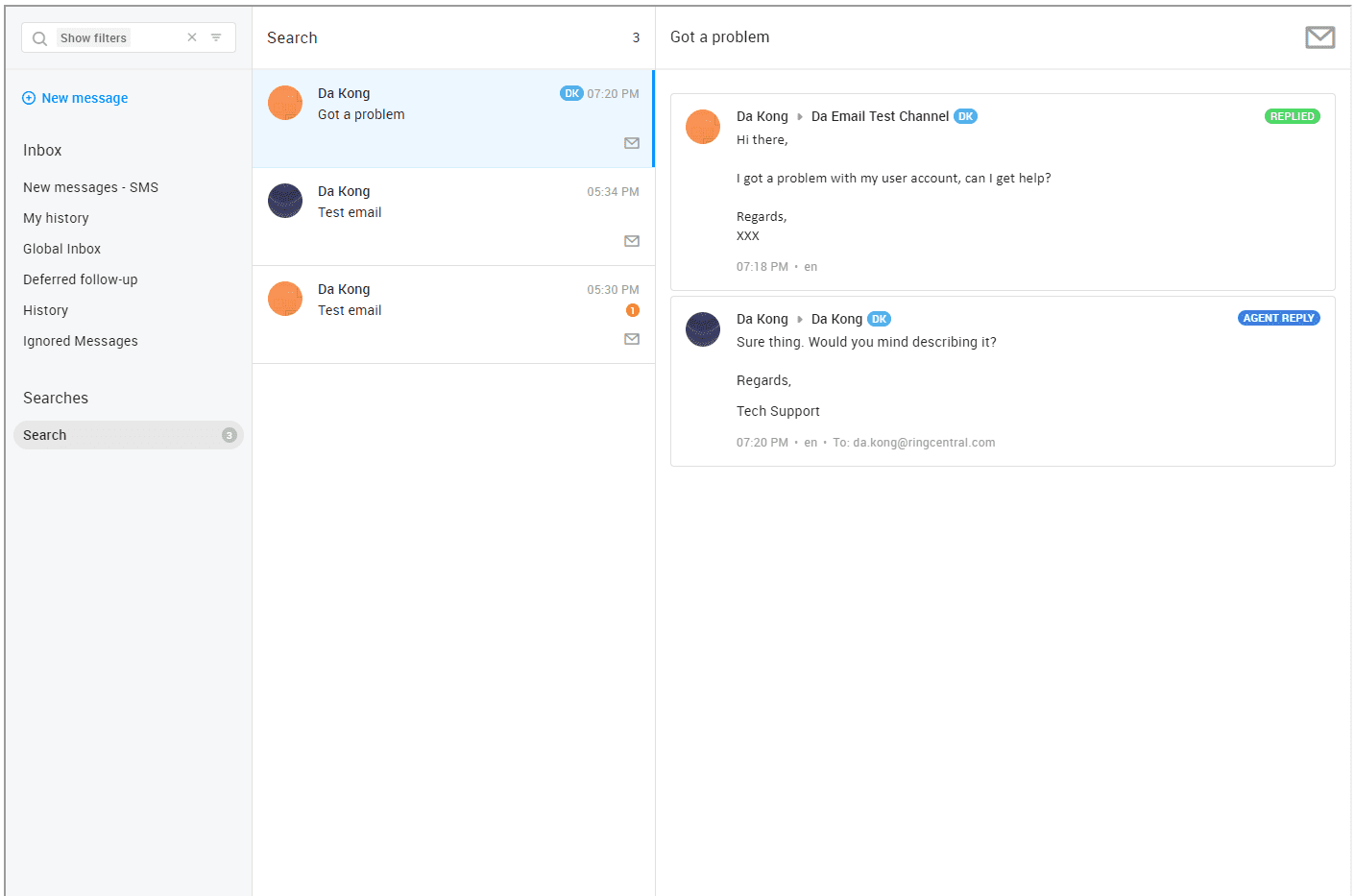Click the search magnifier icon

pyautogui.click(x=39, y=38)
